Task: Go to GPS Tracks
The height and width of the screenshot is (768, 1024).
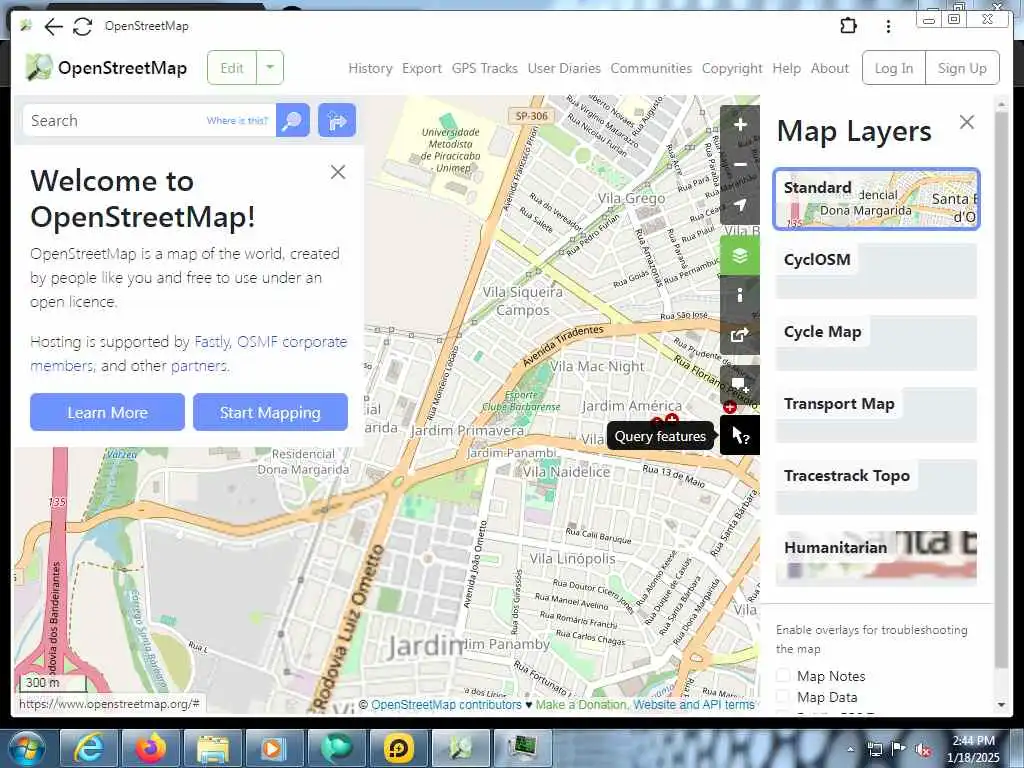Action: [485, 68]
